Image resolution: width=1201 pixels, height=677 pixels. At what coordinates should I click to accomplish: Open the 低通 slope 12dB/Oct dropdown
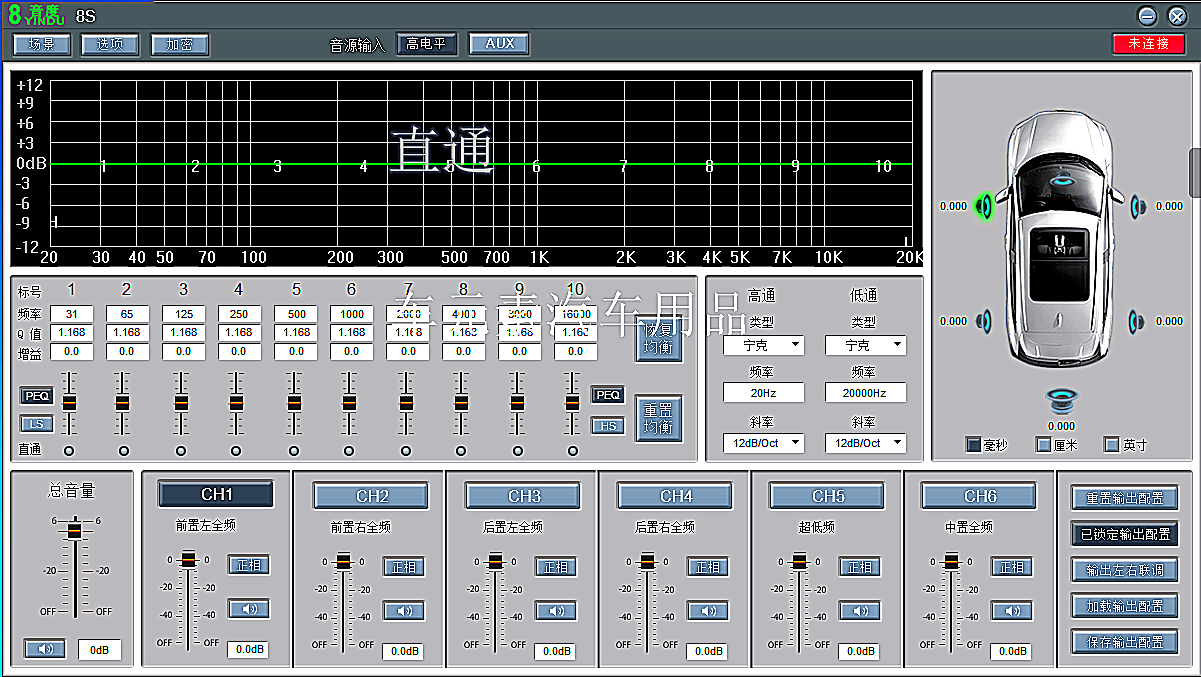click(865, 442)
